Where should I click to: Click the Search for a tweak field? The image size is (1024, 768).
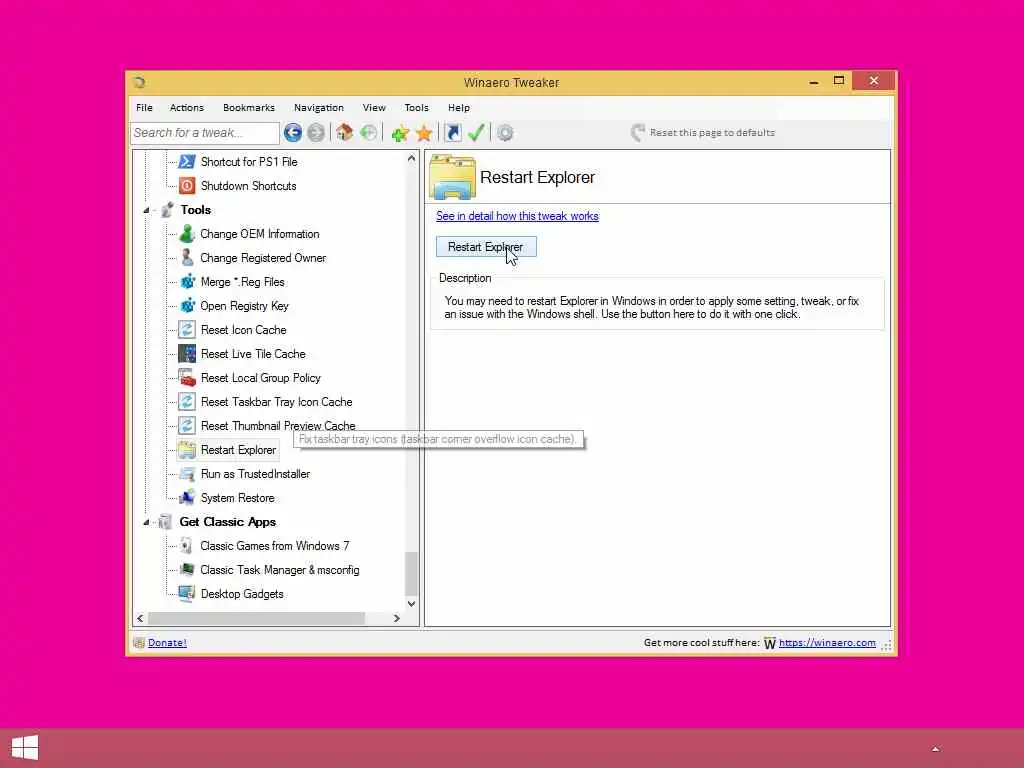click(x=205, y=133)
